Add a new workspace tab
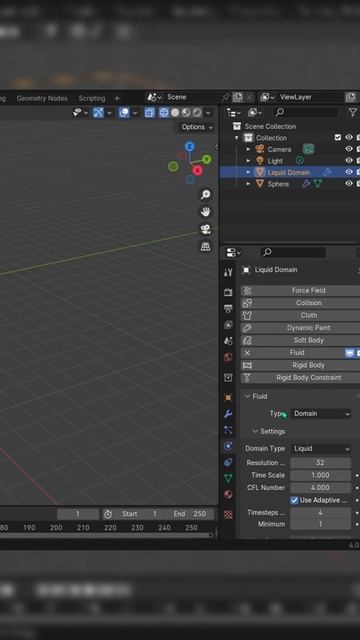Screen dimensions: 360x640 click(117, 98)
